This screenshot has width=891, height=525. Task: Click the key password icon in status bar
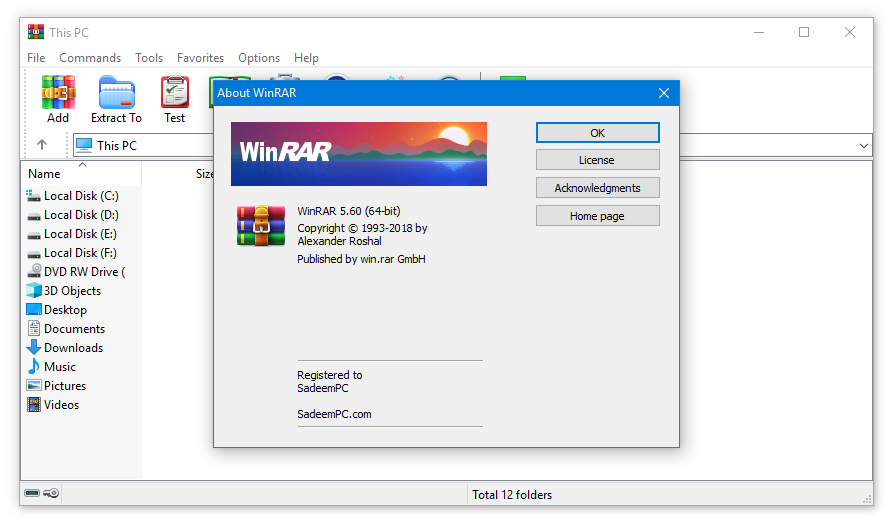coord(51,493)
